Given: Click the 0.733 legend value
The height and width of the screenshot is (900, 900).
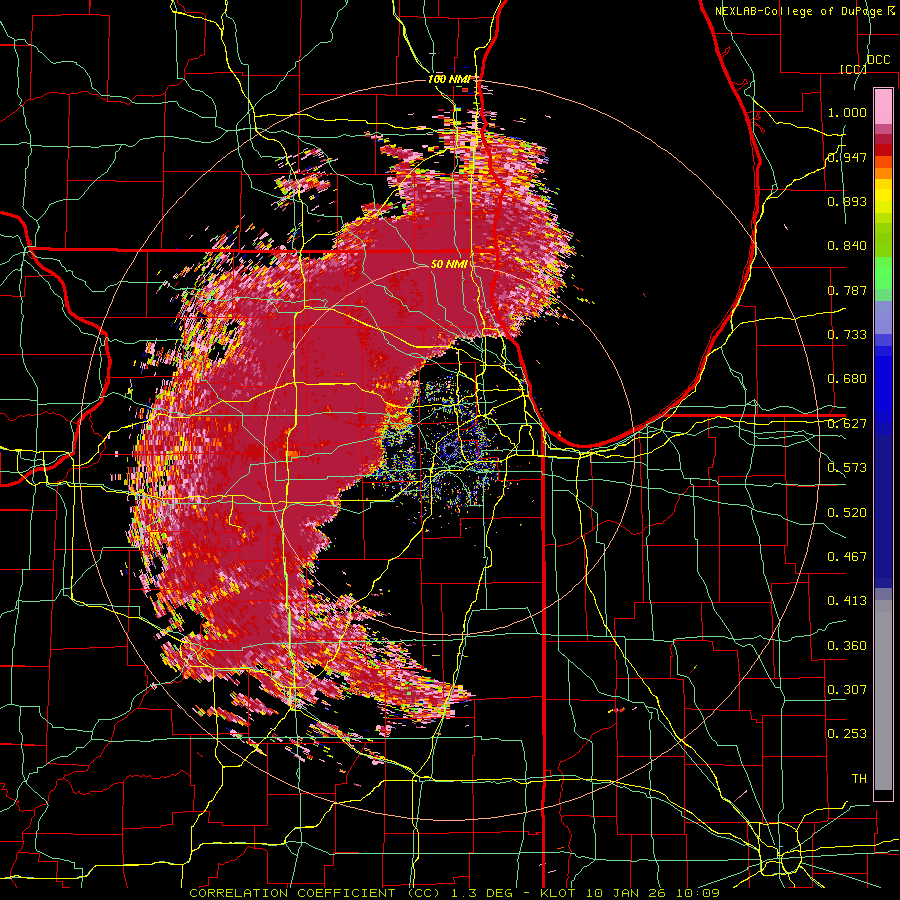Looking at the screenshot, I should (x=847, y=335).
